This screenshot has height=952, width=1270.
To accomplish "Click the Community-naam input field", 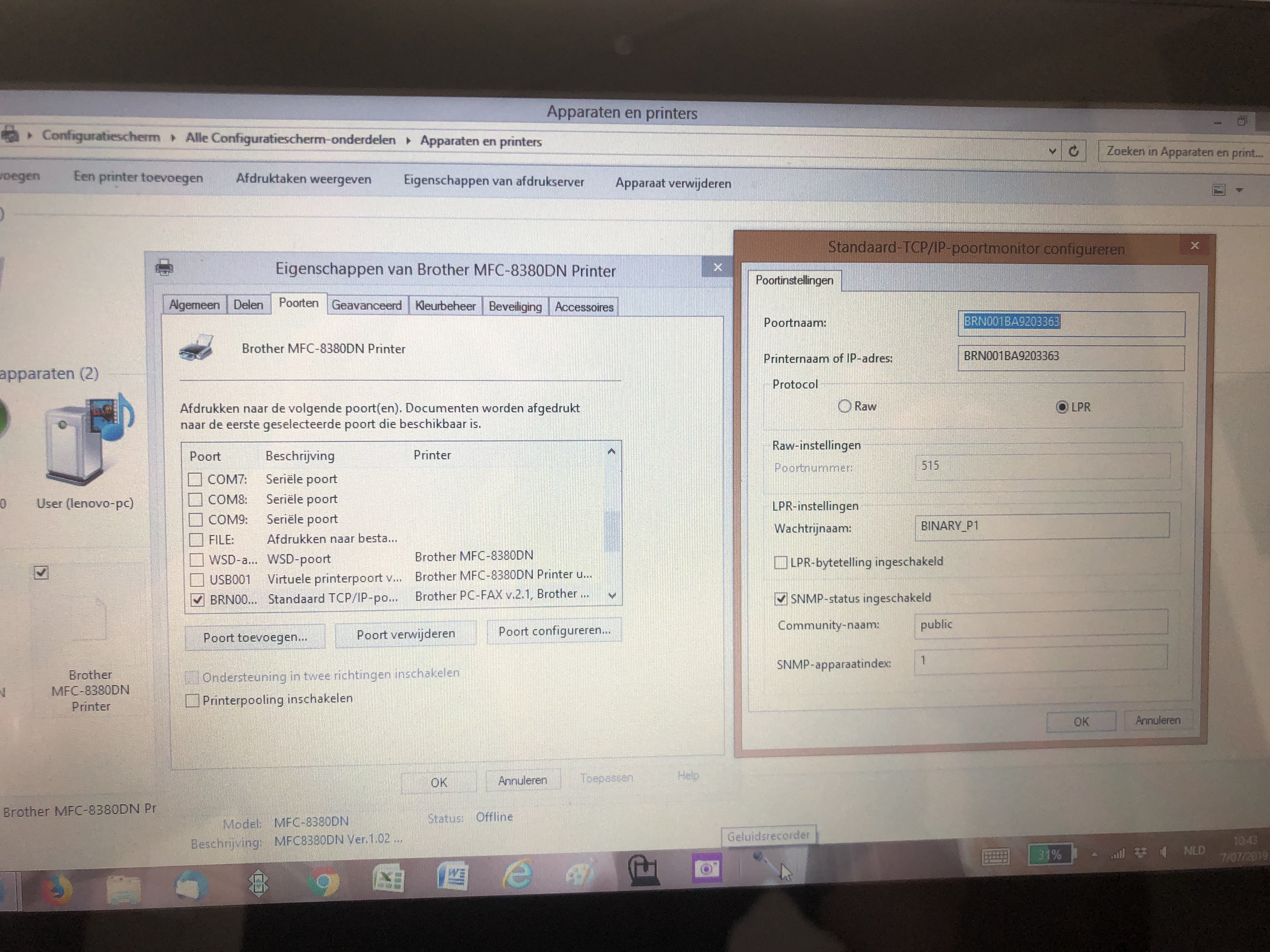I will click(1041, 624).
